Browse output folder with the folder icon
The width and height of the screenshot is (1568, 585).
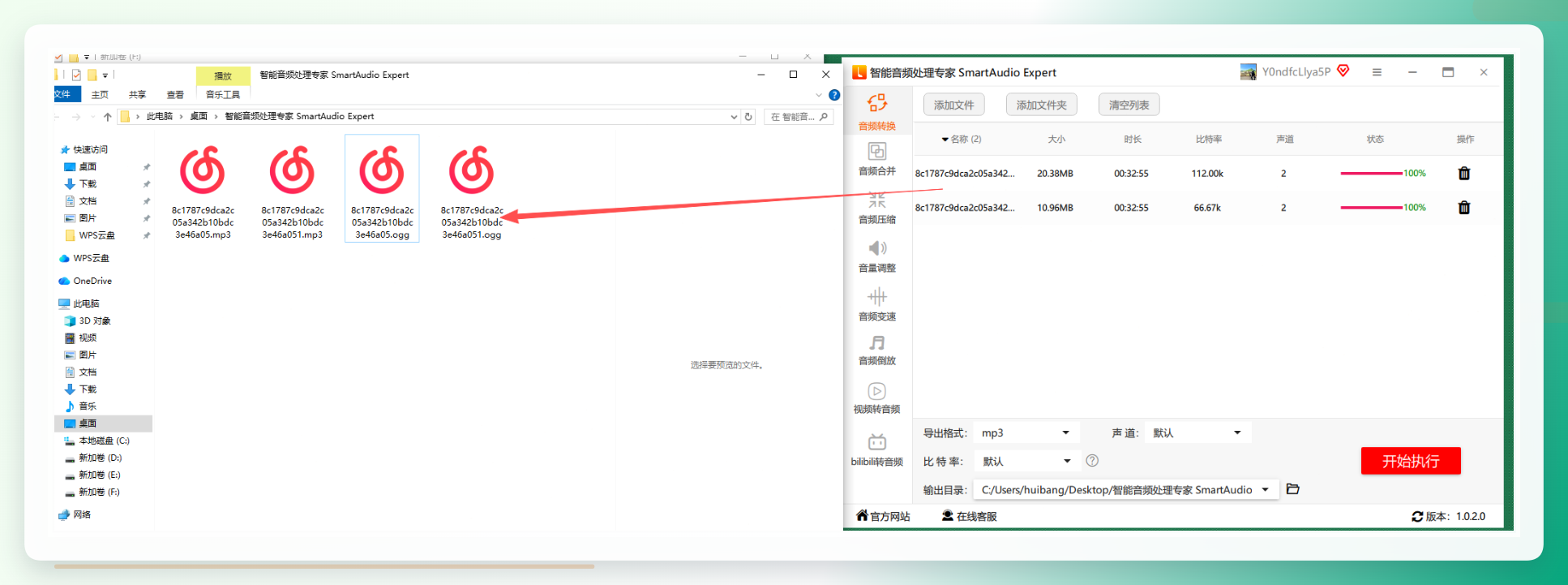coord(1293,489)
